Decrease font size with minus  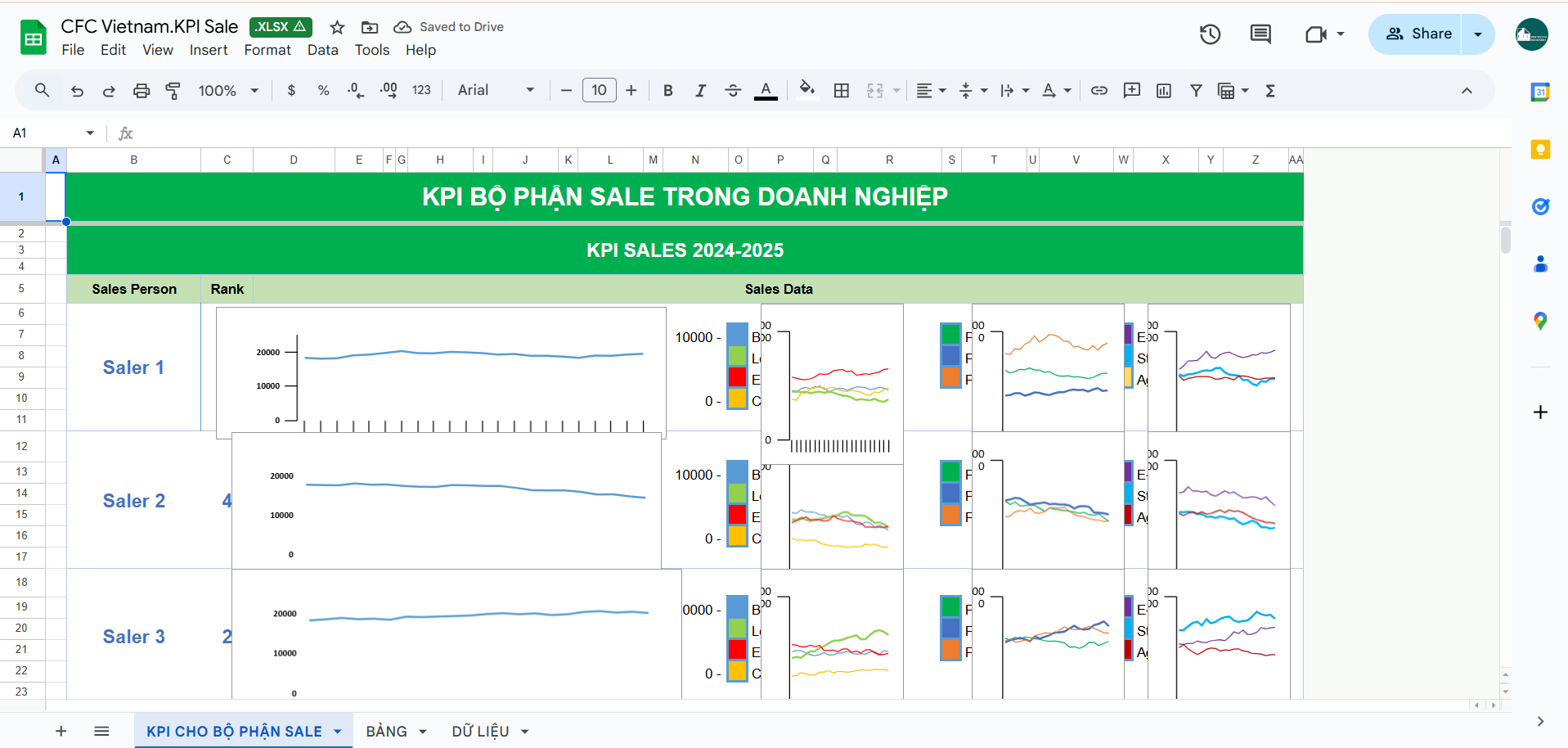(x=566, y=90)
